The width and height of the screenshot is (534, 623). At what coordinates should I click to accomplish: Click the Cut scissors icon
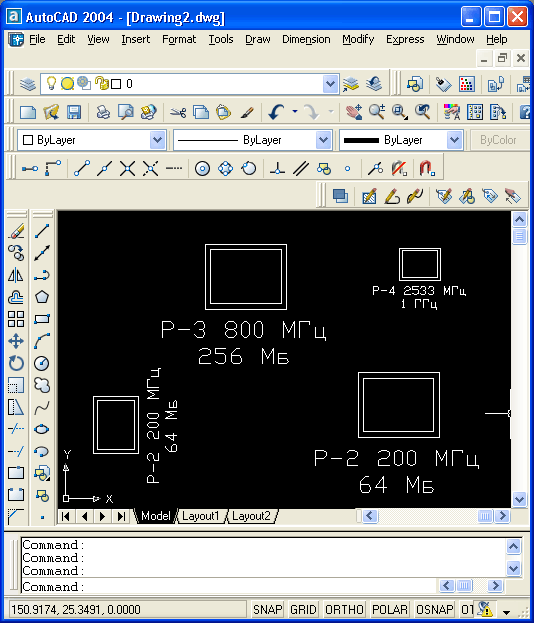[178, 112]
